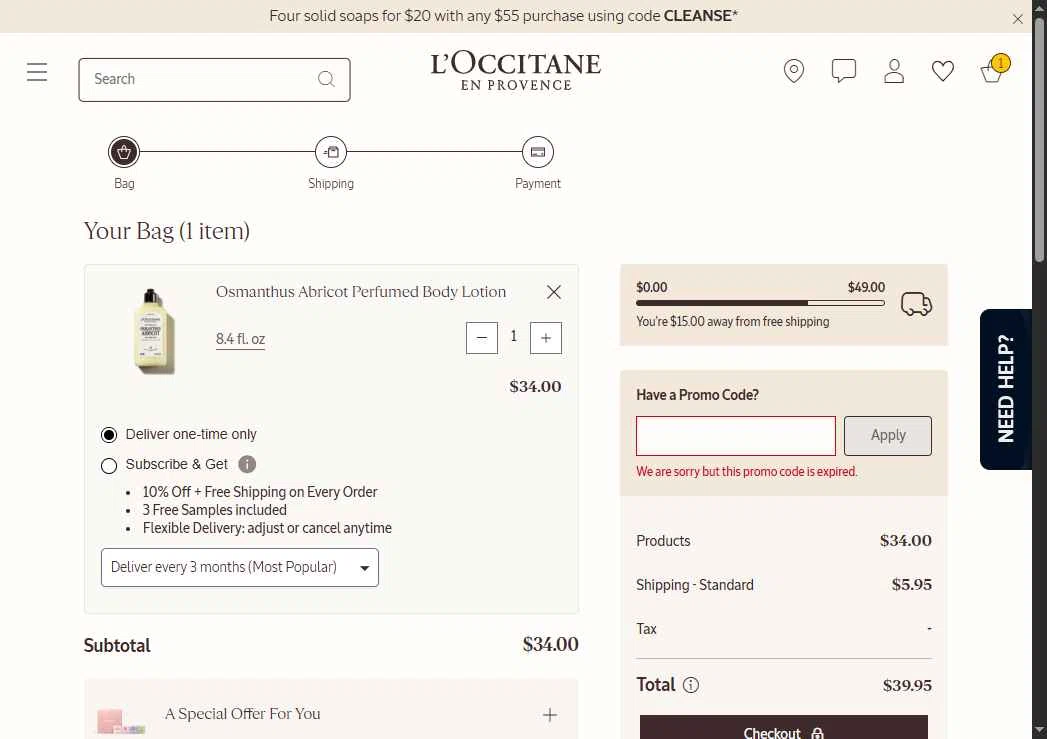Open the store locator pin icon

click(x=793, y=71)
